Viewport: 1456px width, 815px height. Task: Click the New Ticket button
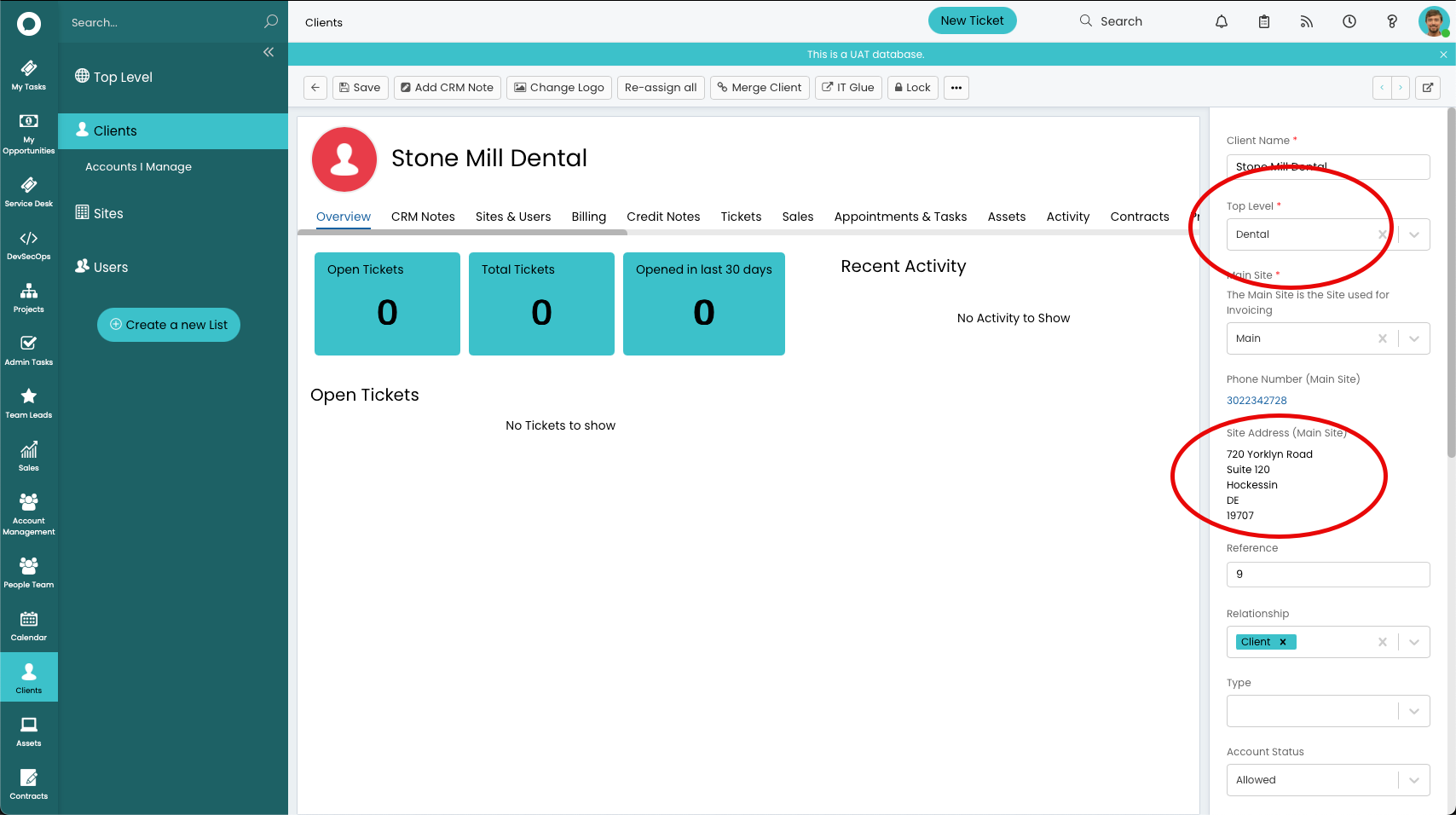972,20
